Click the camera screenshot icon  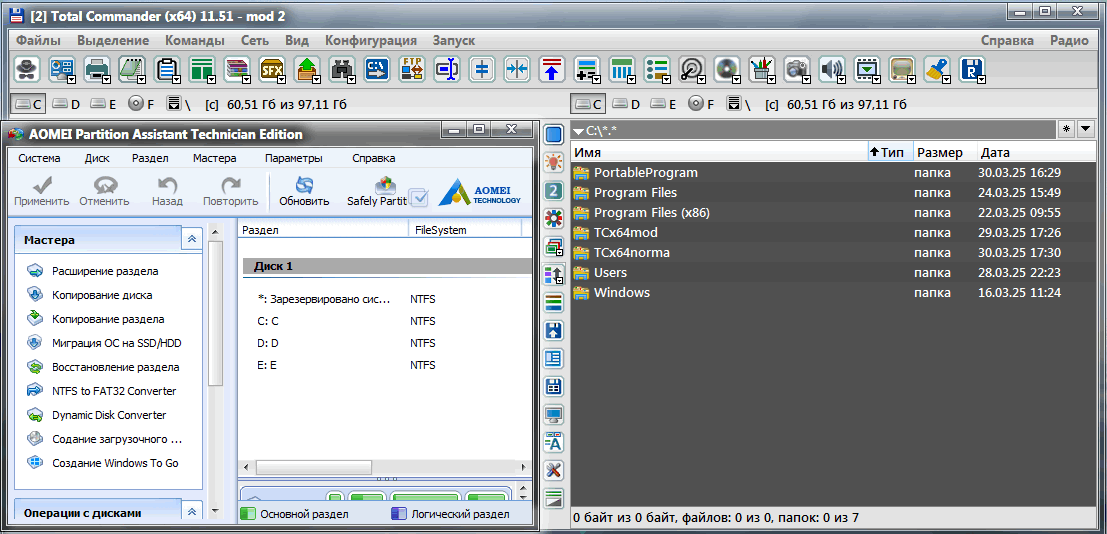(795, 69)
